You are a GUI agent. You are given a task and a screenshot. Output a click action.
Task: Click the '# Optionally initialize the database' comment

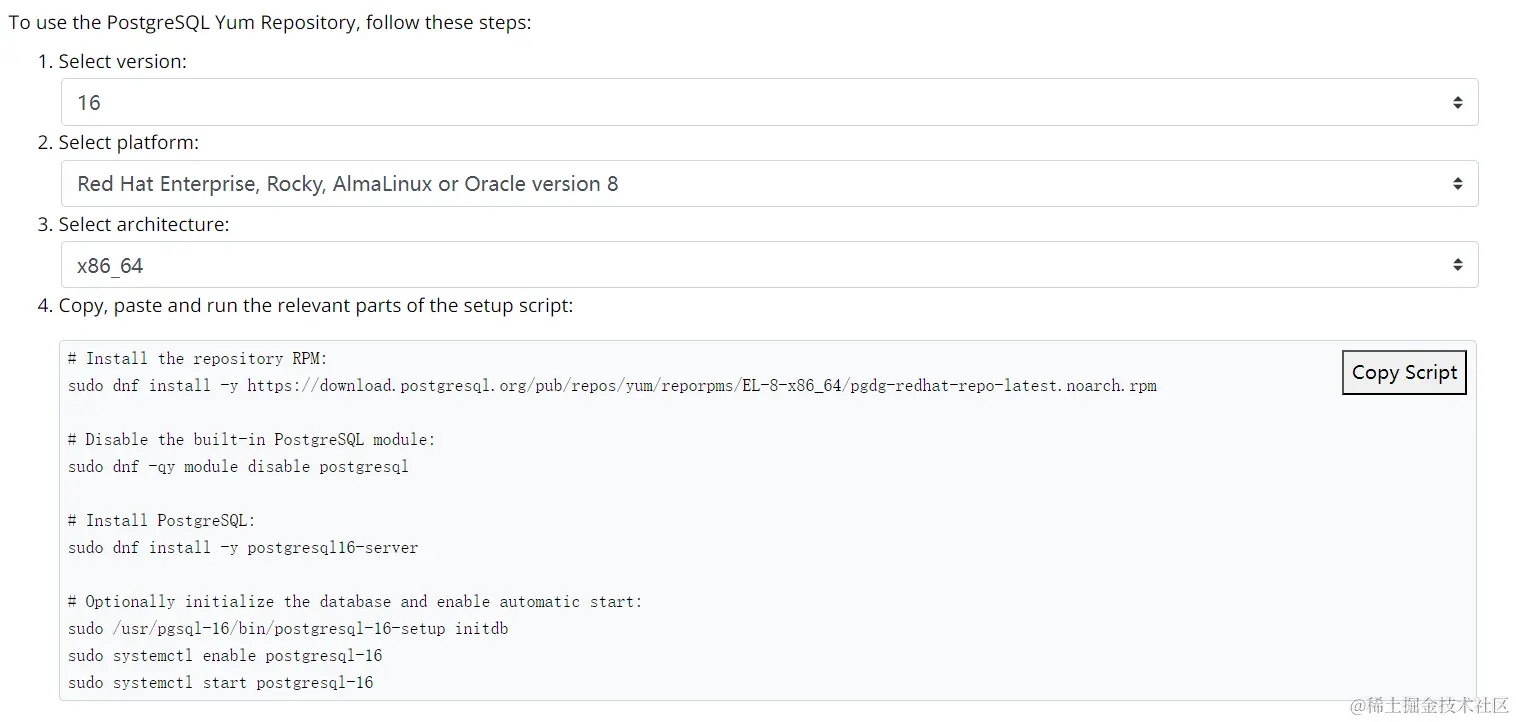[355, 601]
